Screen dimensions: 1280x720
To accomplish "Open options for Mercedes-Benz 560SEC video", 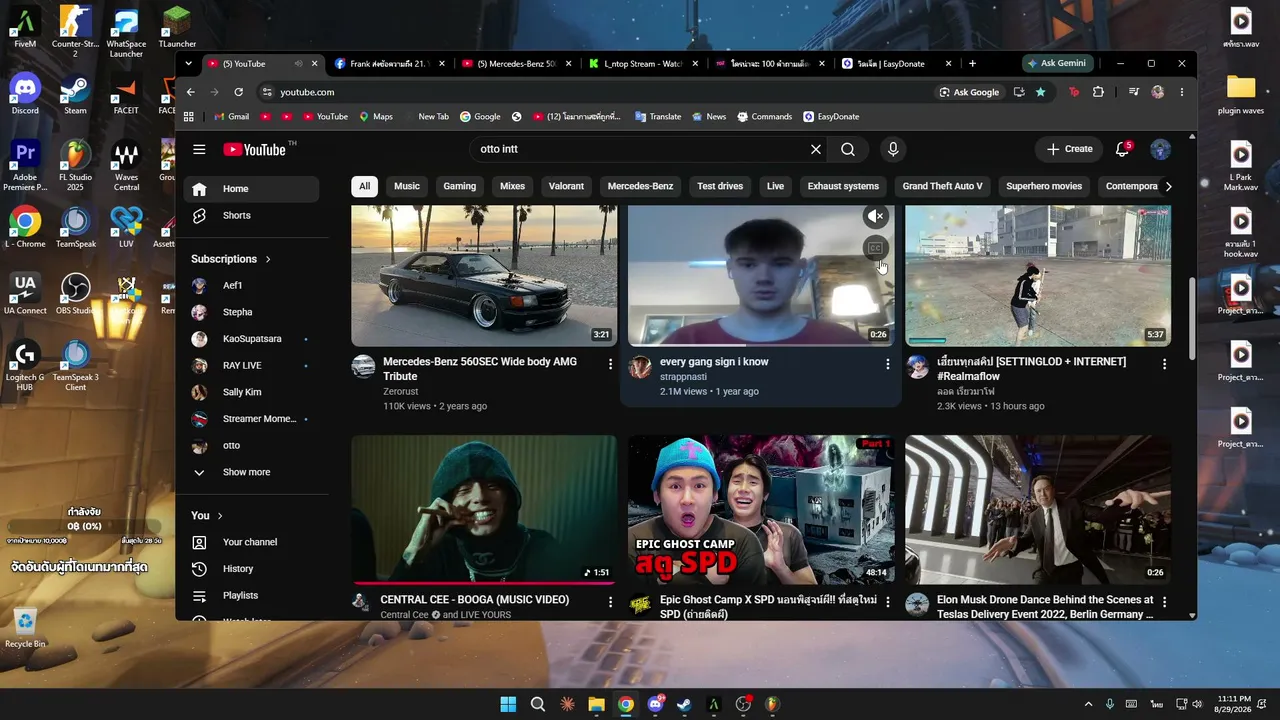I will pos(610,365).
